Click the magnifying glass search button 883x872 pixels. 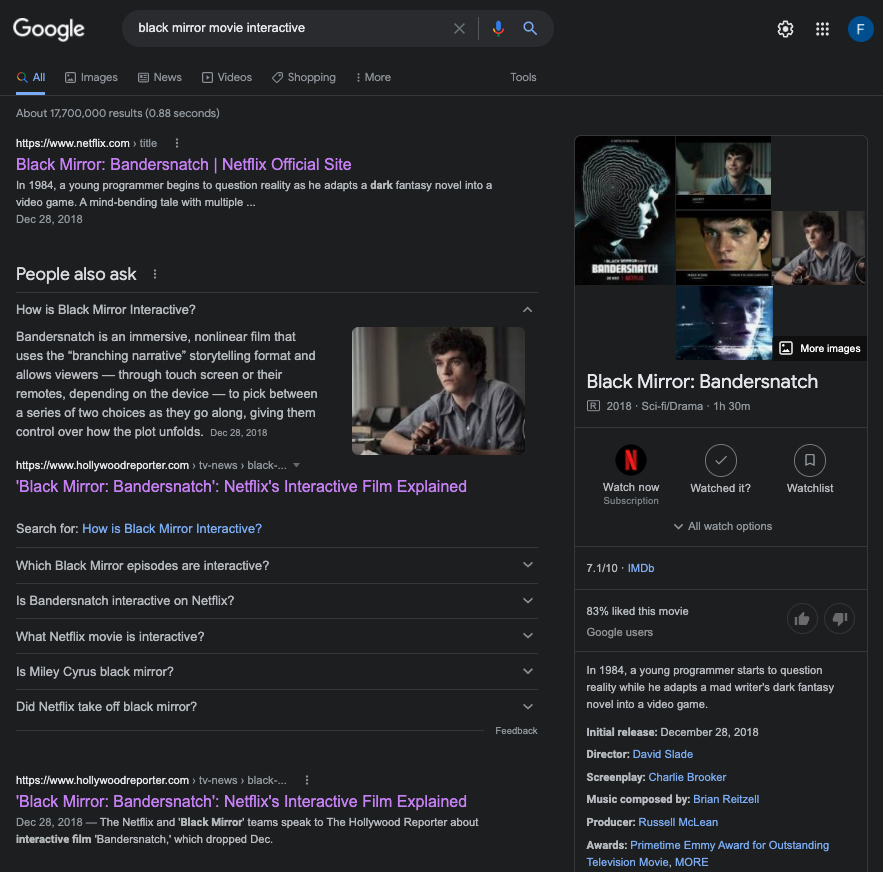530,28
